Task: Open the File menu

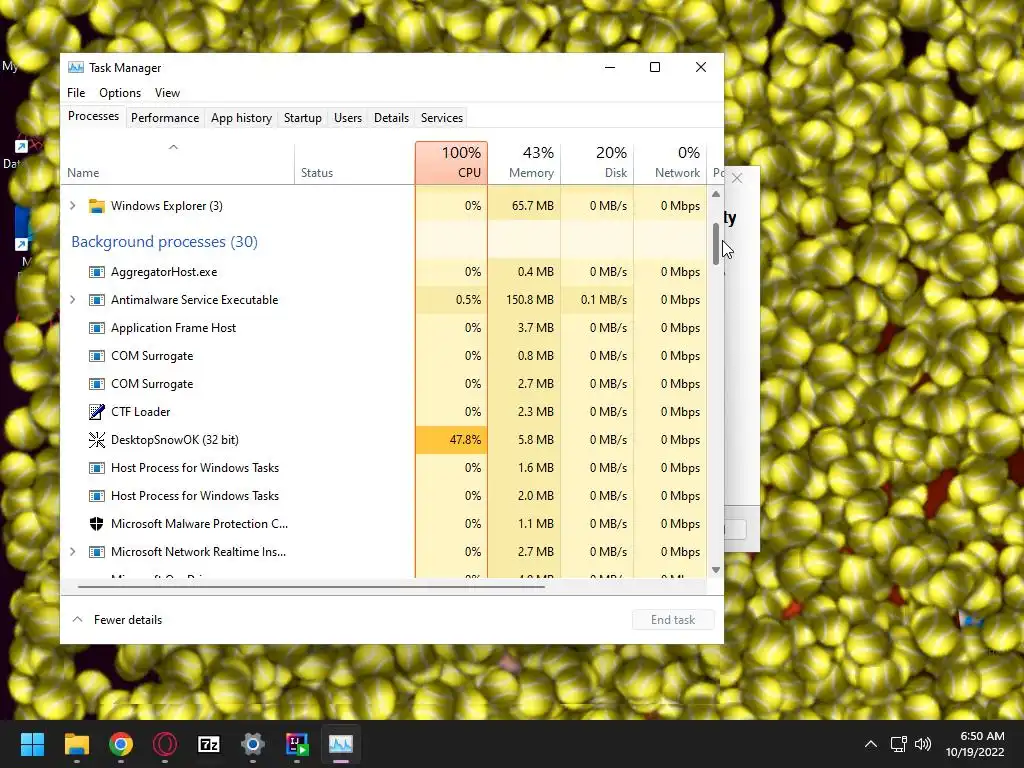Action: (76, 93)
